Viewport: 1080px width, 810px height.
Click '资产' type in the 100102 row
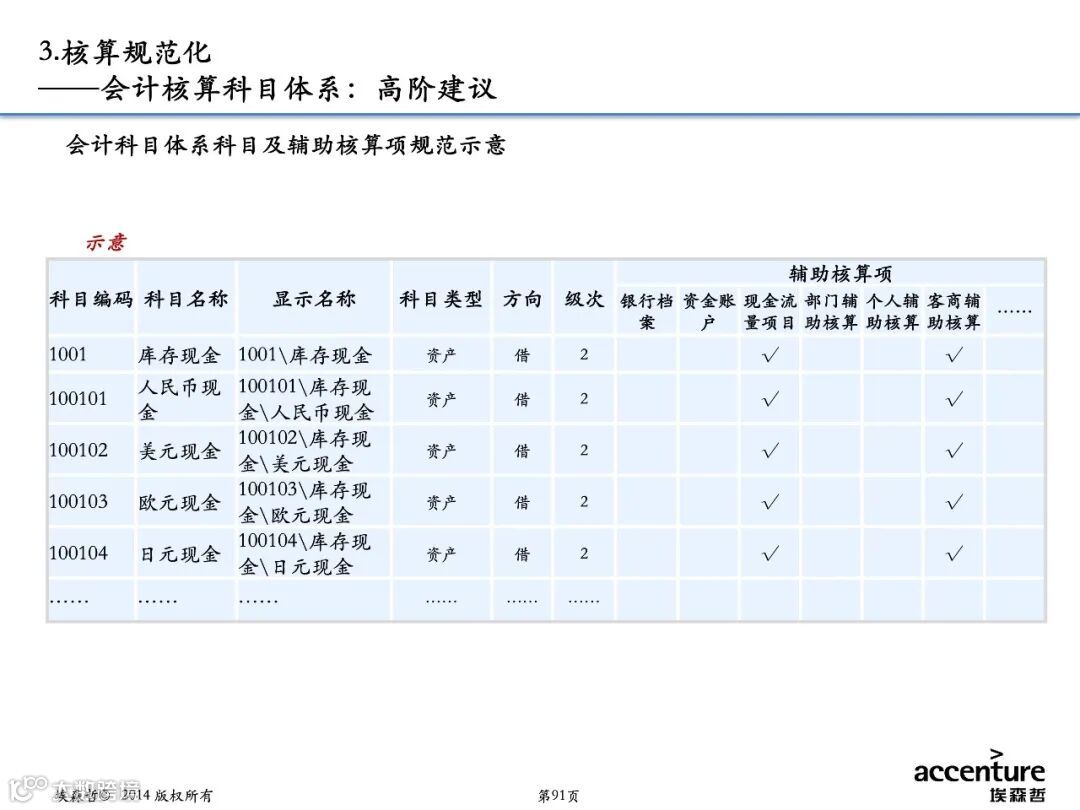tap(441, 451)
